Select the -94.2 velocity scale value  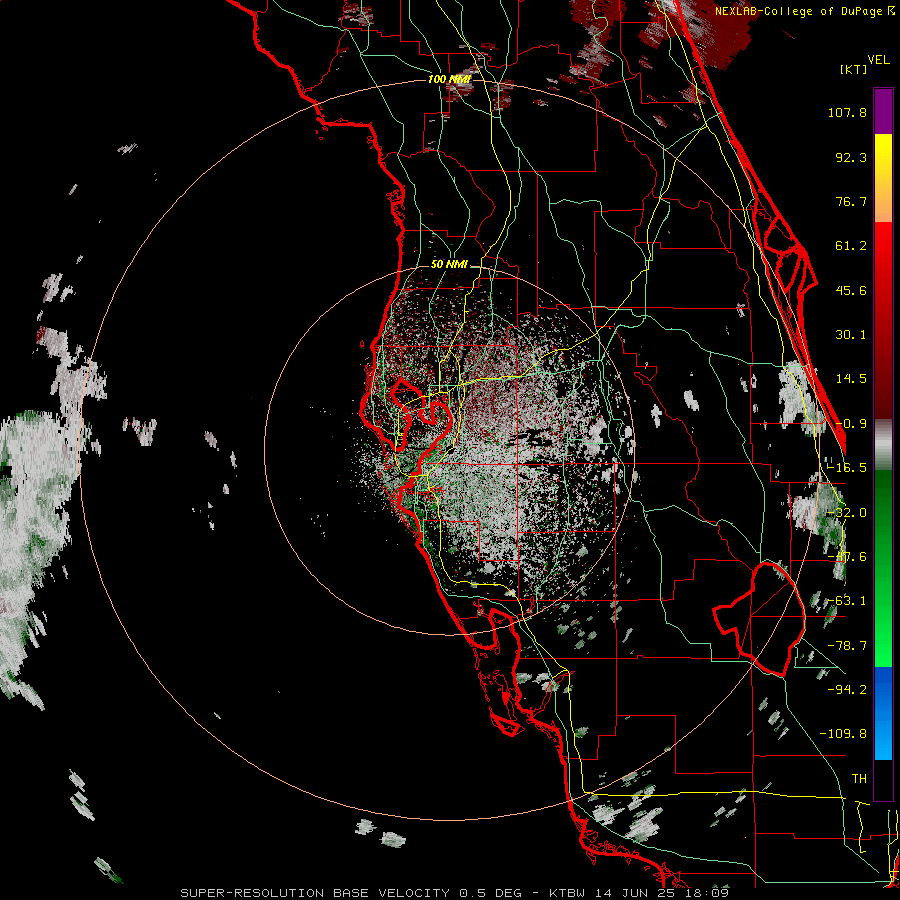tap(847, 690)
